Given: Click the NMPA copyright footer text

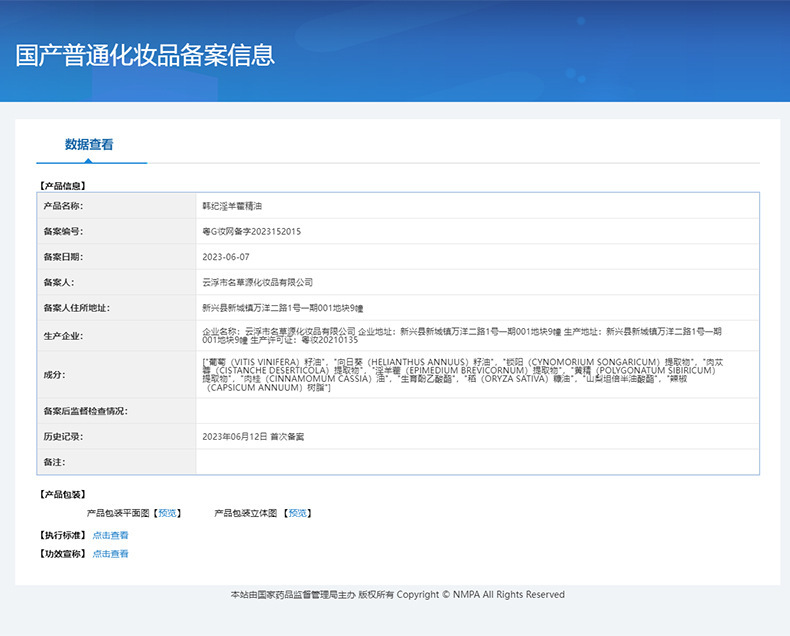Looking at the screenshot, I should point(398,595).
